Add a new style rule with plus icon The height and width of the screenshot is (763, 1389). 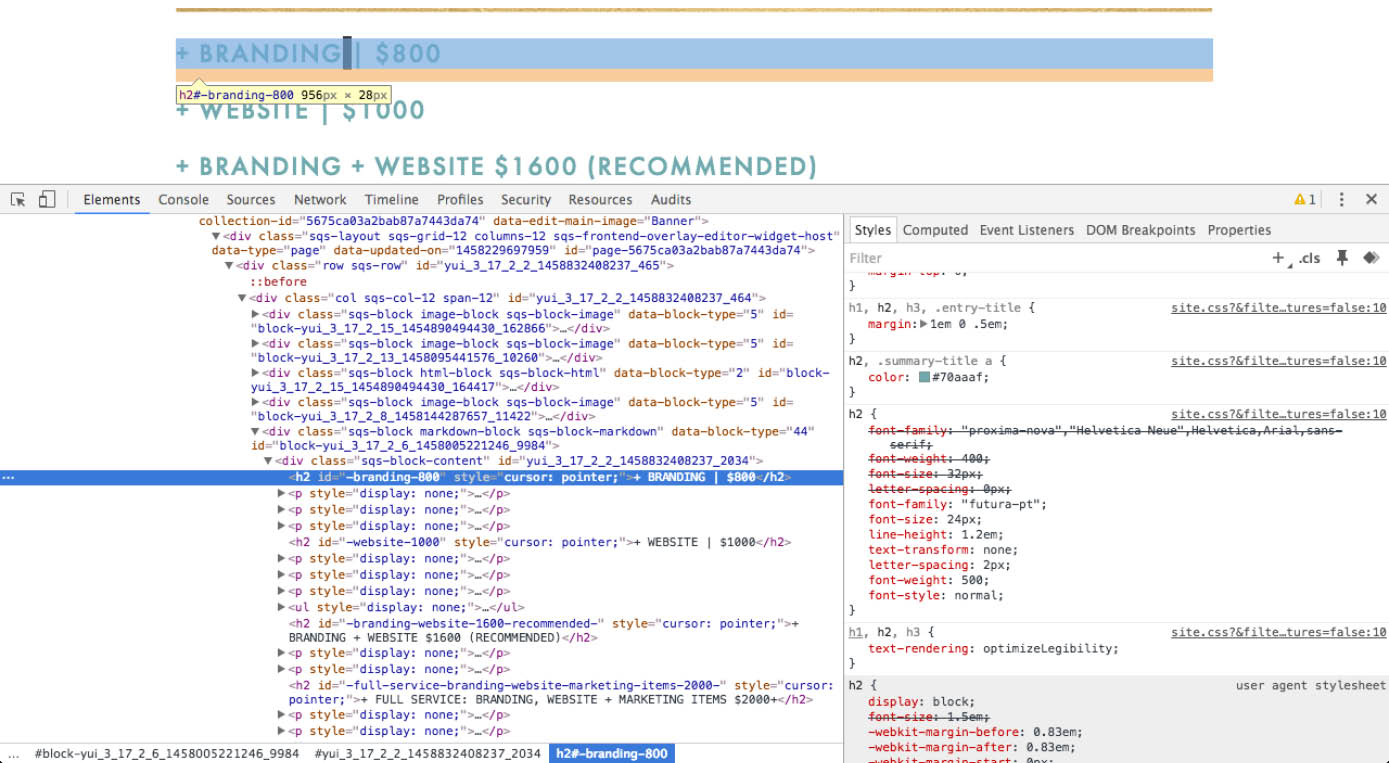[x=1279, y=258]
